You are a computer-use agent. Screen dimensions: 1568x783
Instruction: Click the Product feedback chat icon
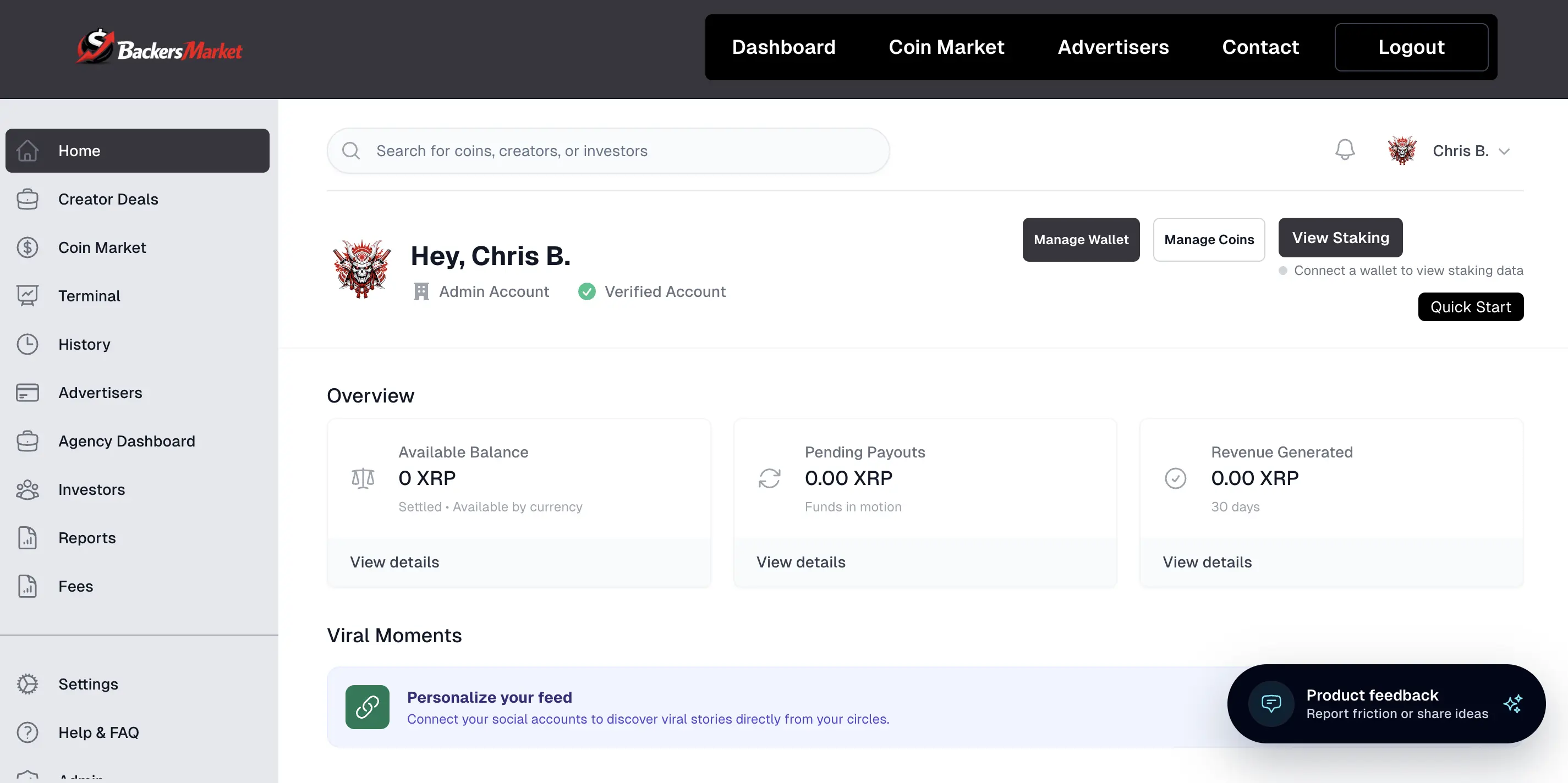[1271, 704]
